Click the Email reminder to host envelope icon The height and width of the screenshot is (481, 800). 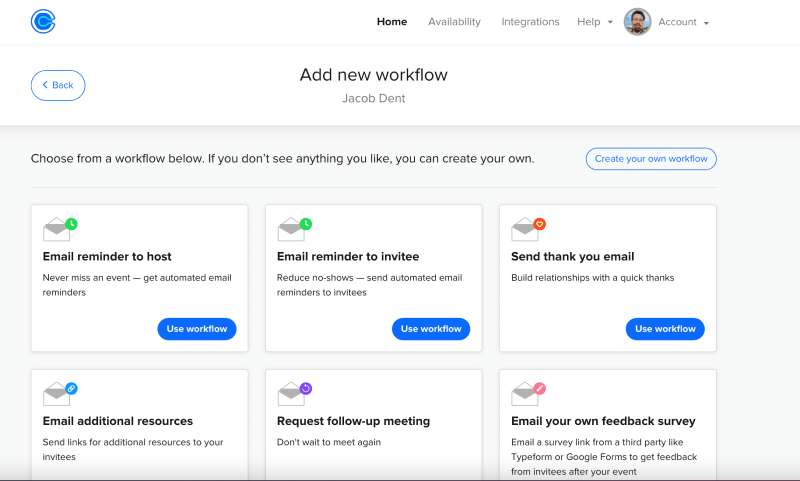(58, 230)
